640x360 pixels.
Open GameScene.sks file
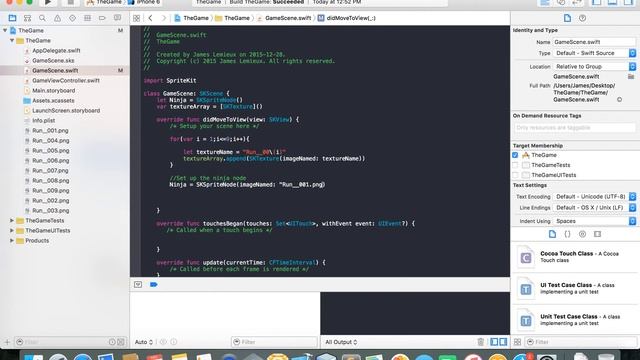(53, 60)
